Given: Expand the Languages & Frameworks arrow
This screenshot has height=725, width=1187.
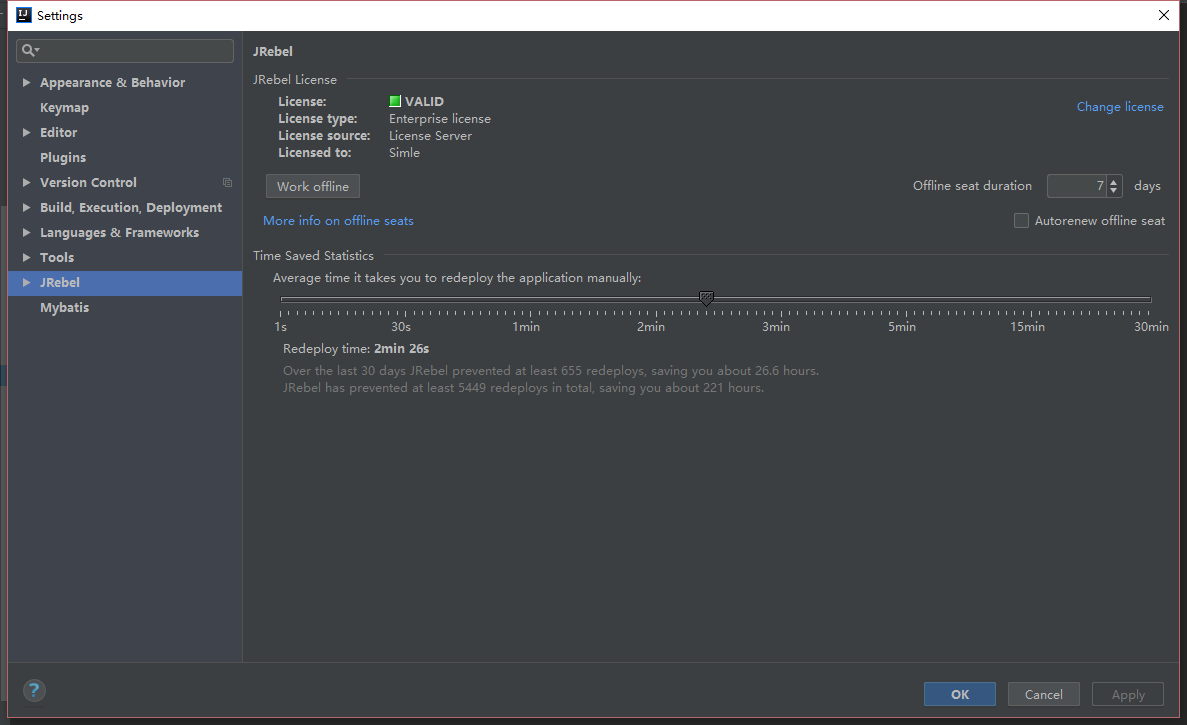Looking at the screenshot, I should click(x=26, y=233).
